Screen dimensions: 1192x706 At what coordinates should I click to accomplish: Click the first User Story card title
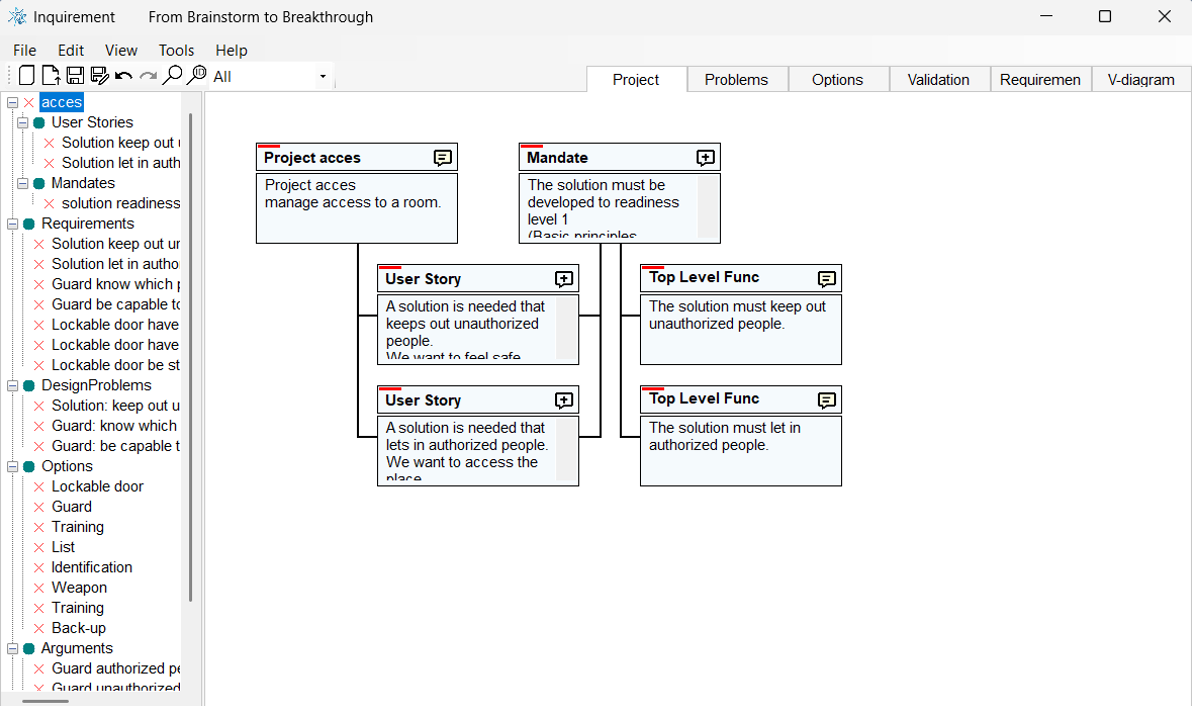tap(423, 279)
